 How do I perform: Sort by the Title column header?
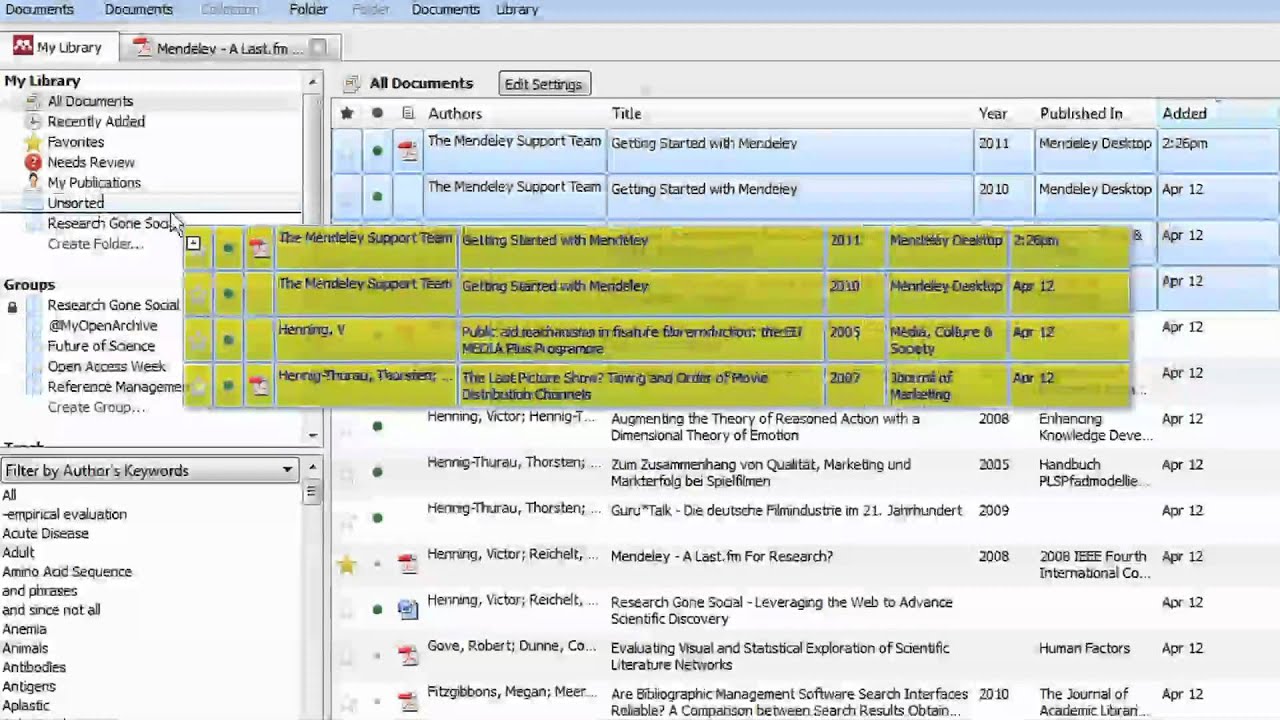(626, 113)
